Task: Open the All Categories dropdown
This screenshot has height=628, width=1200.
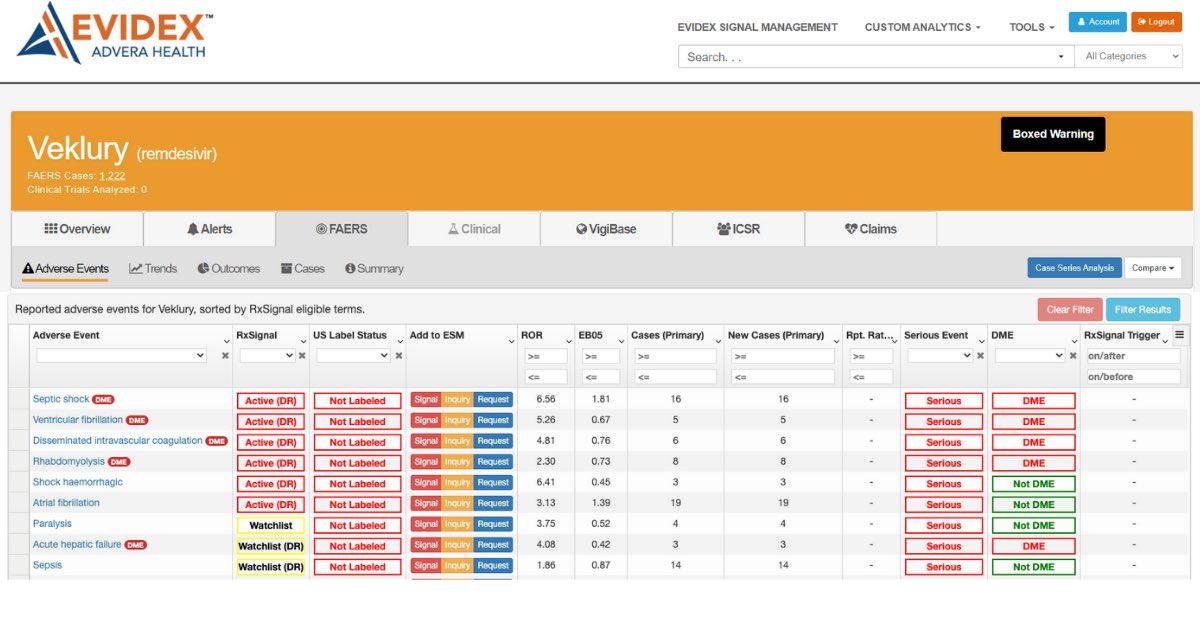Action: pos(1128,57)
